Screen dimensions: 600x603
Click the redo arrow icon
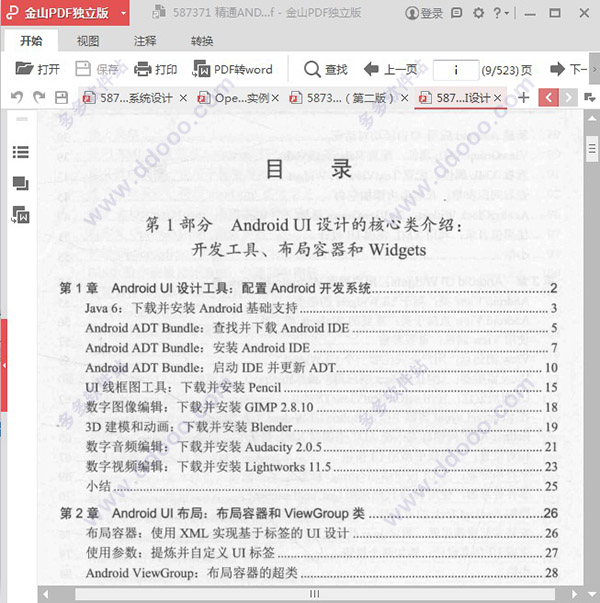(39, 98)
